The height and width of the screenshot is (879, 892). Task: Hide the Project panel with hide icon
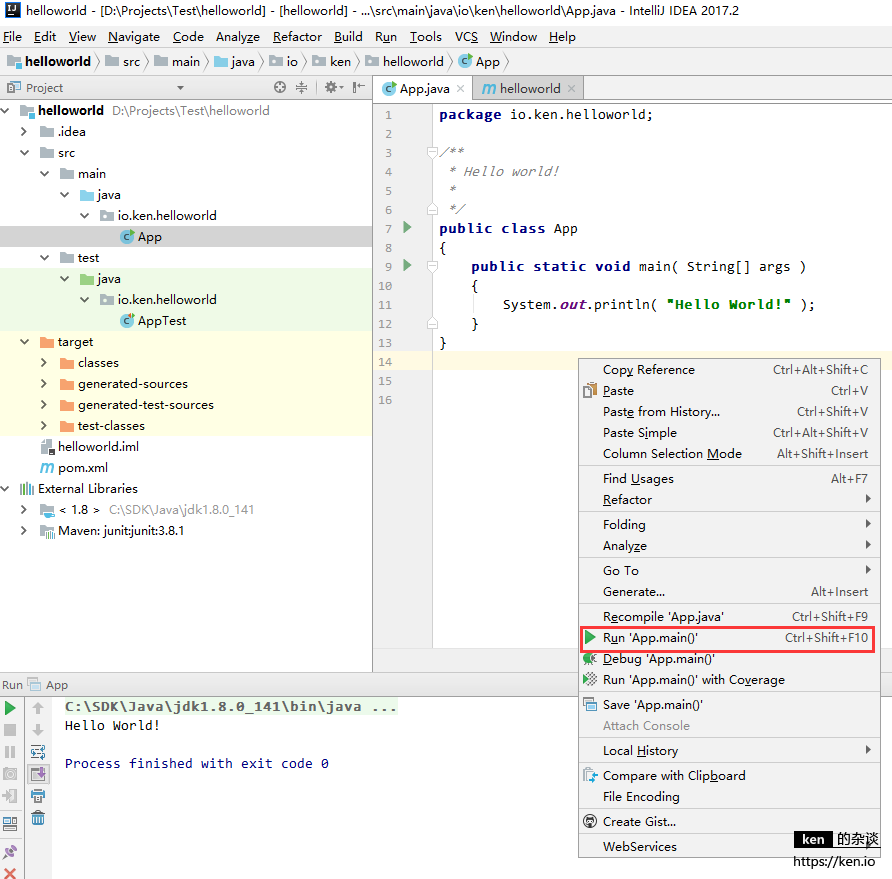358,87
